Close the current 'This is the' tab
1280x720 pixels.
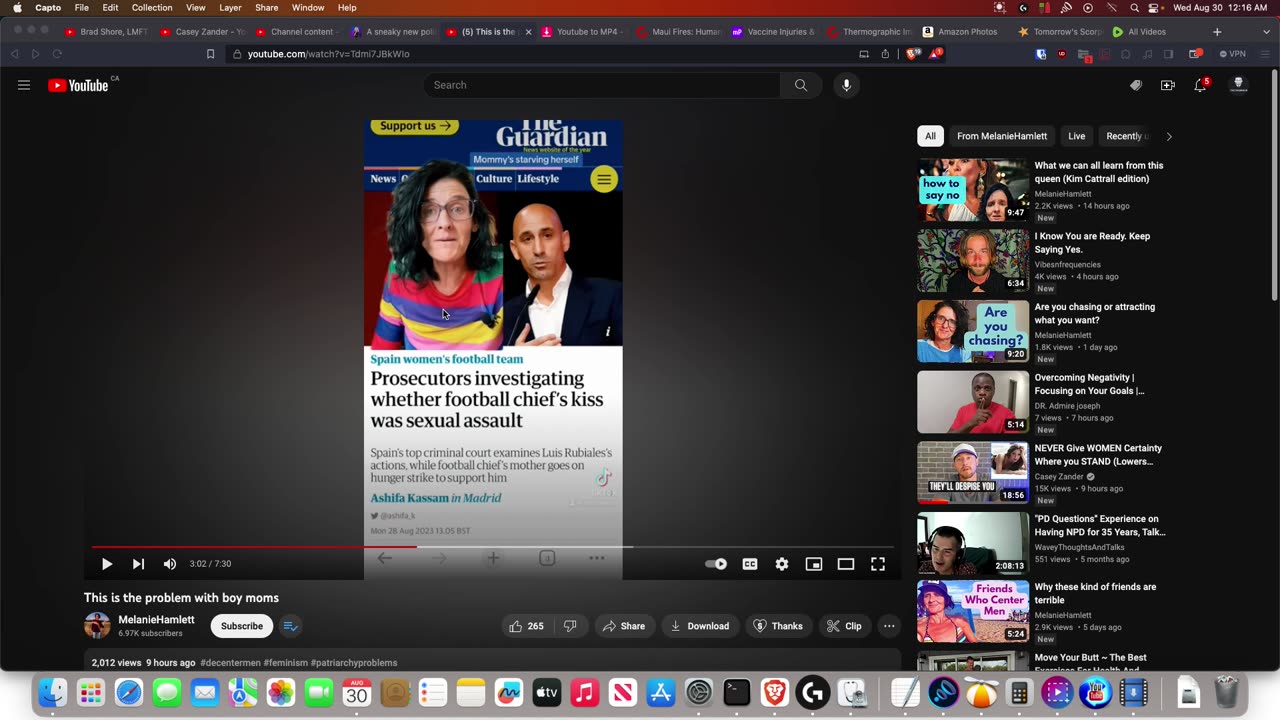point(528,32)
